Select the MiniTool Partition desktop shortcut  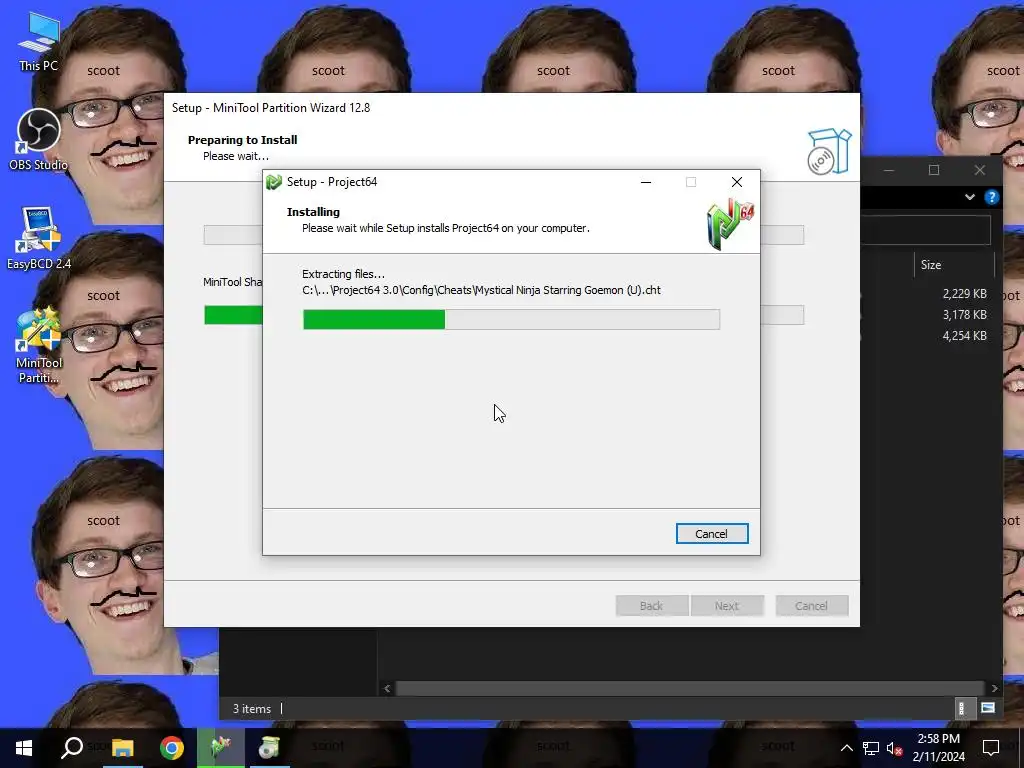click(39, 346)
